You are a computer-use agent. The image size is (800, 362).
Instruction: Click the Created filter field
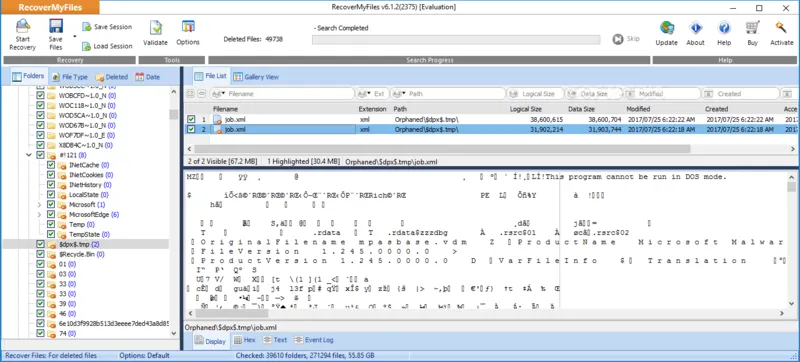click(x=740, y=94)
